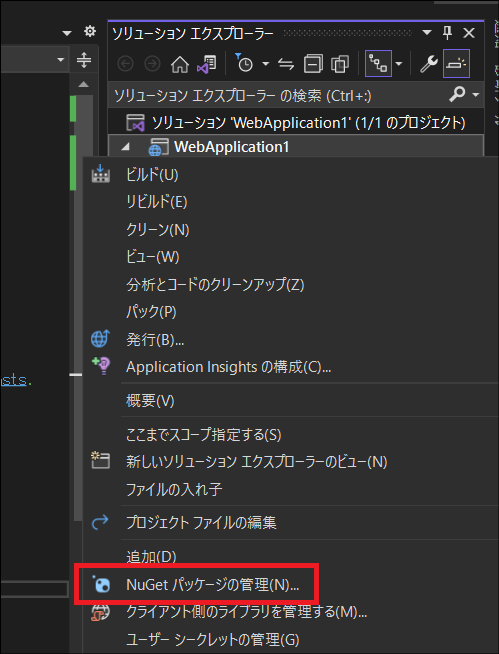The image size is (499, 654).
Task: Switch between solution and folder views icon
Action: [x=207, y=64]
